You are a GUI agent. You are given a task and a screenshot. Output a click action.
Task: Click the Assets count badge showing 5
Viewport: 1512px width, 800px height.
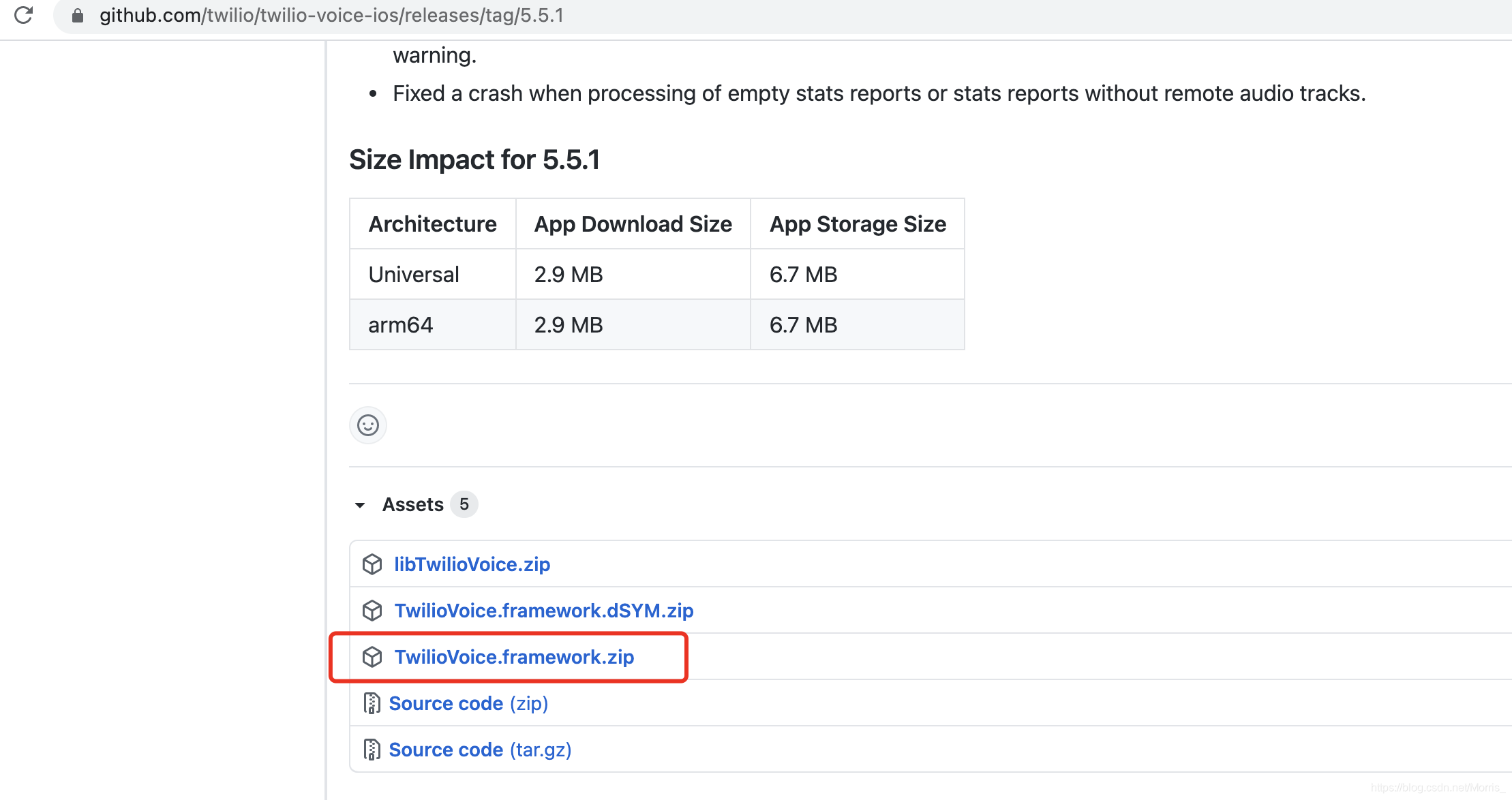(464, 504)
